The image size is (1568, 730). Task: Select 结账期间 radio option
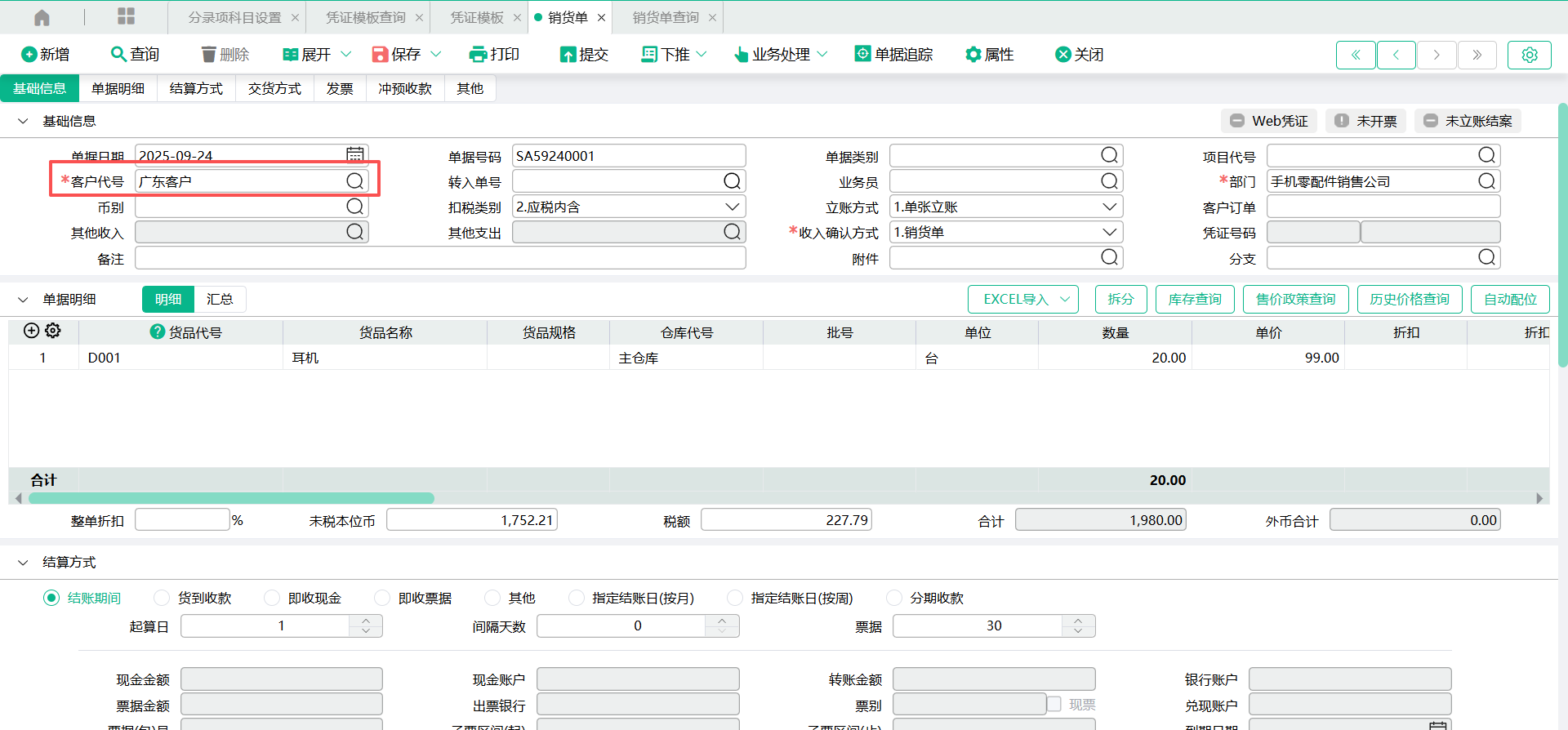click(x=51, y=598)
